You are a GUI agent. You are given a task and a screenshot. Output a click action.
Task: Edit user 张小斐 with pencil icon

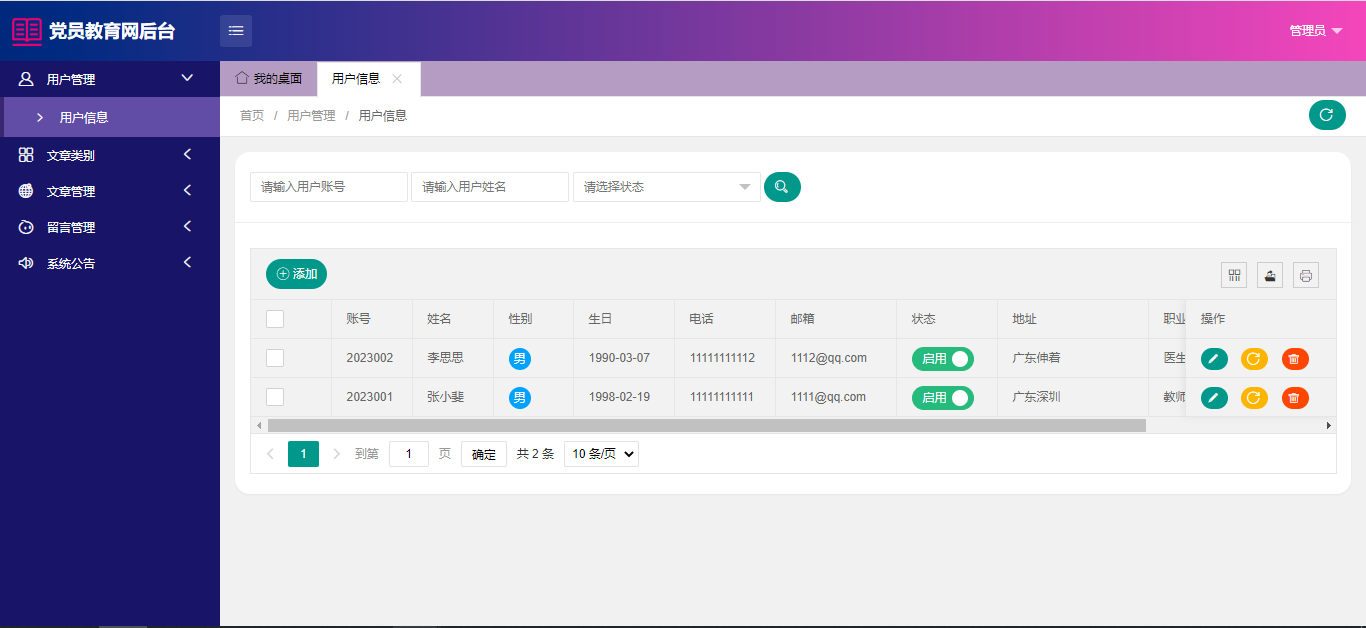pyautogui.click(x=1214, y=398)
